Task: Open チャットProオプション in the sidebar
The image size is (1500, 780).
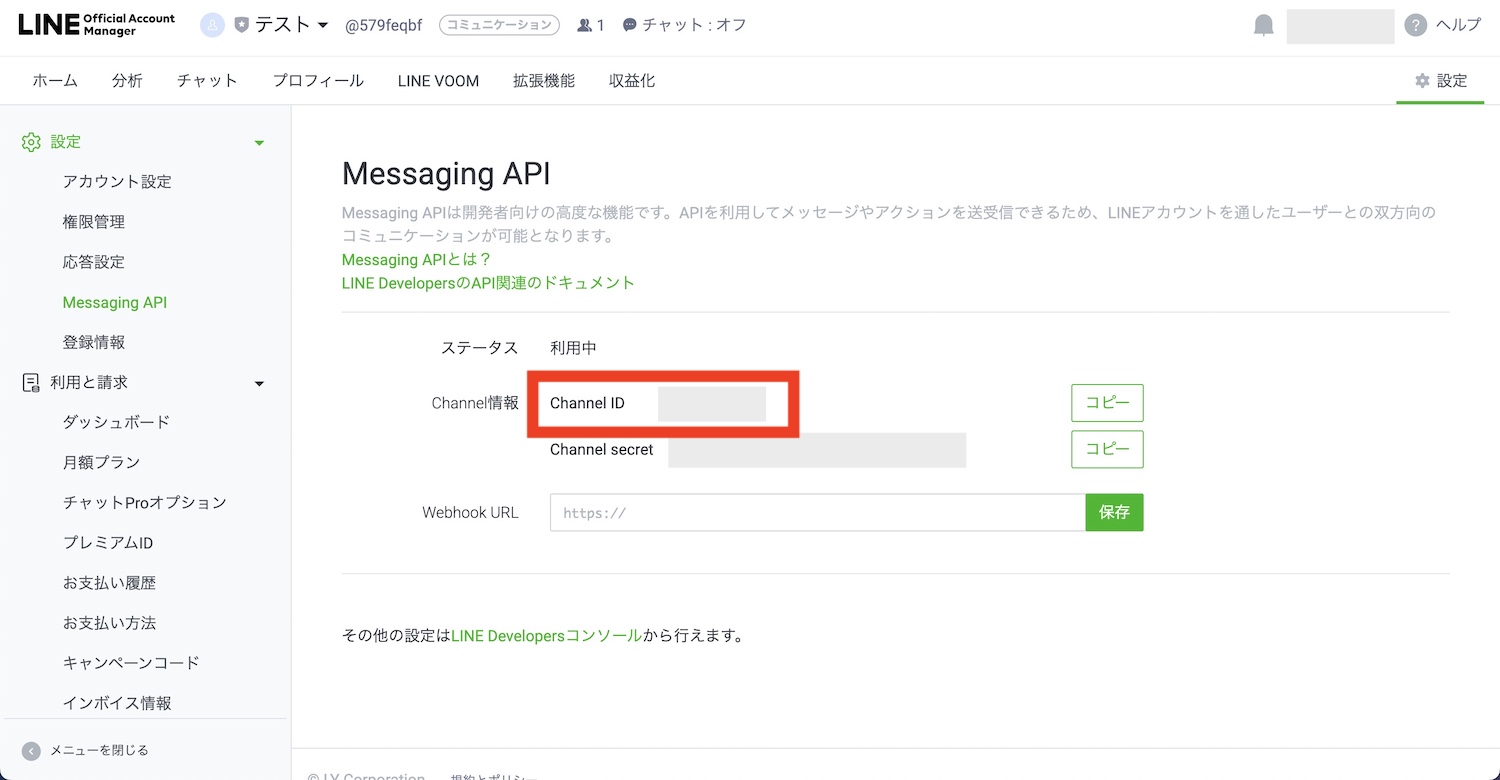Action: 145,502
